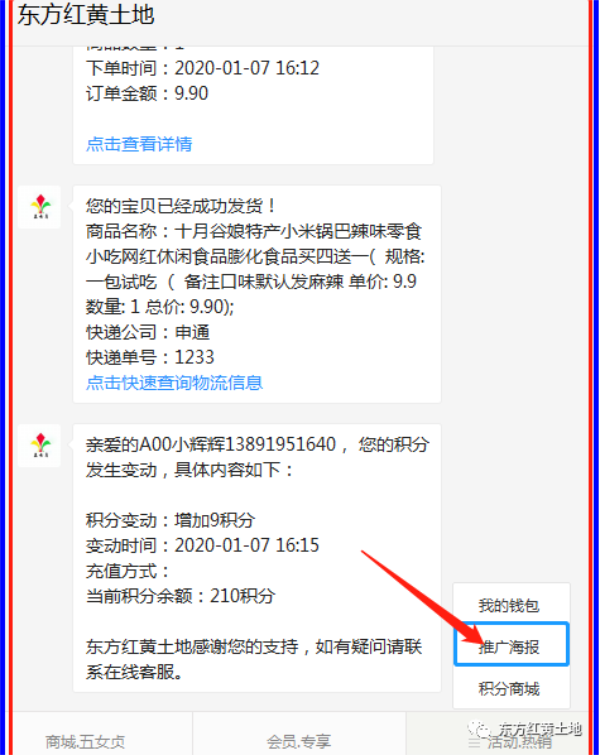Select the order message with 订单金额 9.90
The image size is (600, 755).
[253, 105]
